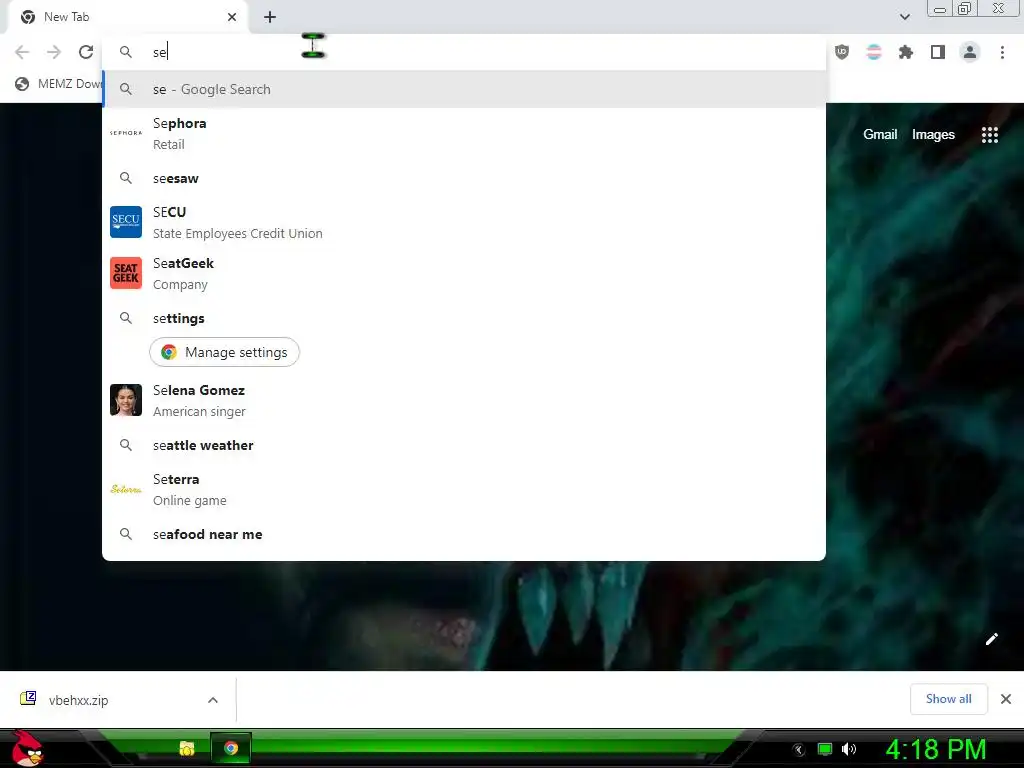Viewport: 1024px width, 768px height.
Task: Click the Manage settings chip button
Action: pos(224,352)
